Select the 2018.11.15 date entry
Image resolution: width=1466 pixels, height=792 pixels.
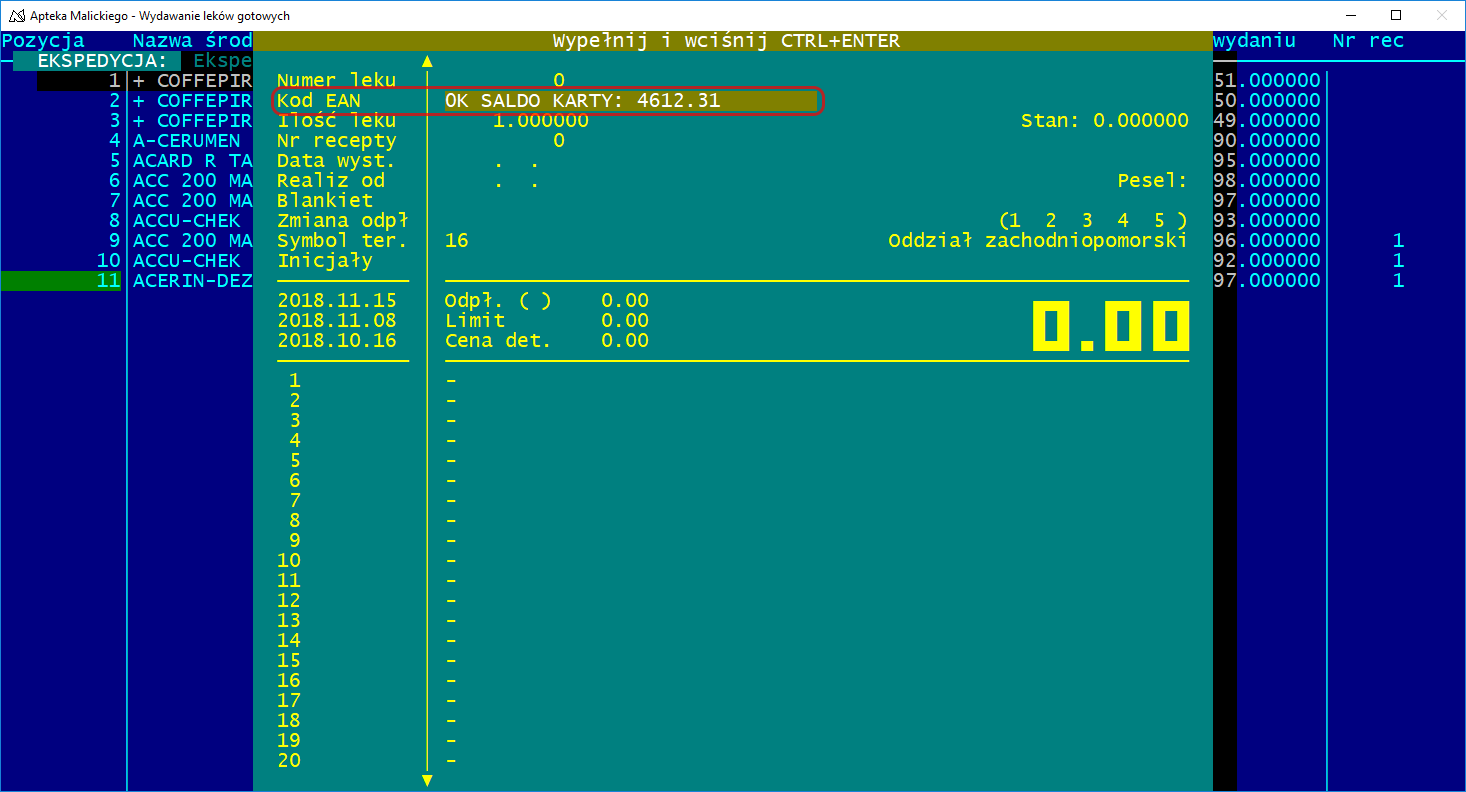337,301
